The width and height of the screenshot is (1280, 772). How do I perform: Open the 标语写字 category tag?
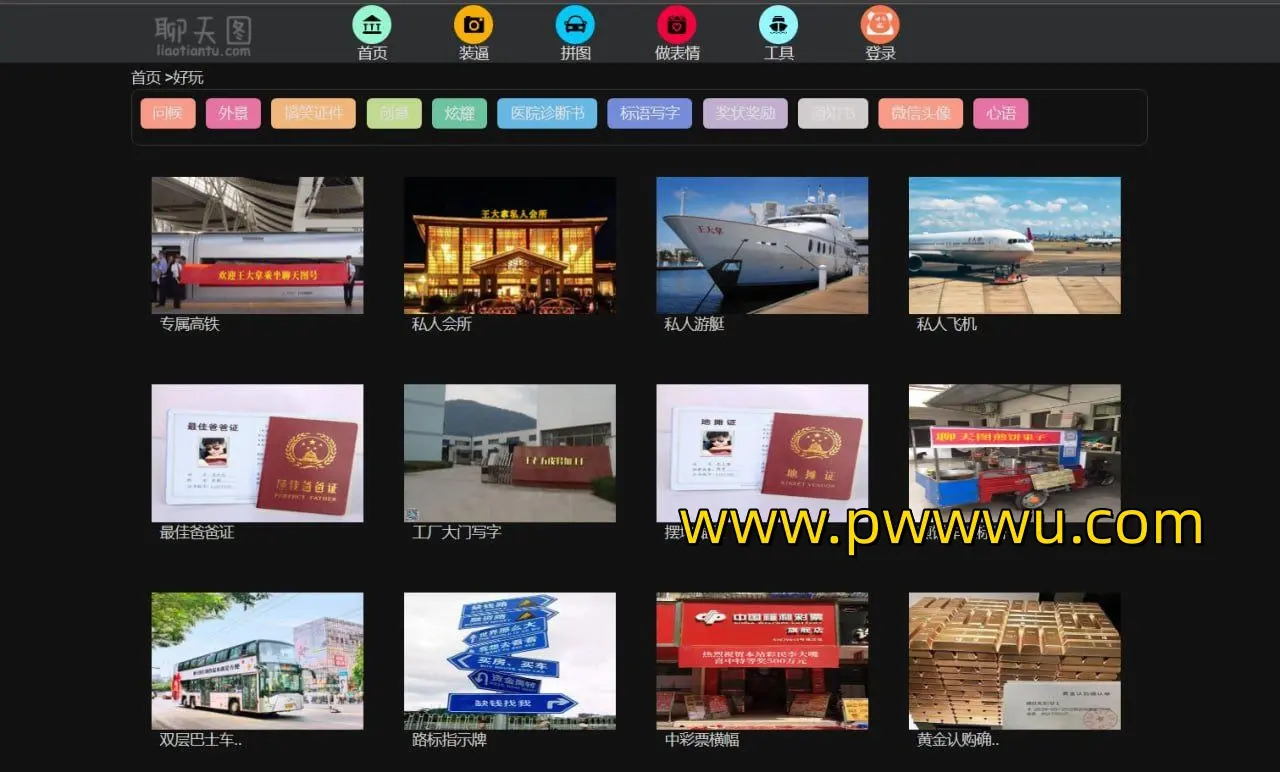pyautogui.click(x=650, y=113)
